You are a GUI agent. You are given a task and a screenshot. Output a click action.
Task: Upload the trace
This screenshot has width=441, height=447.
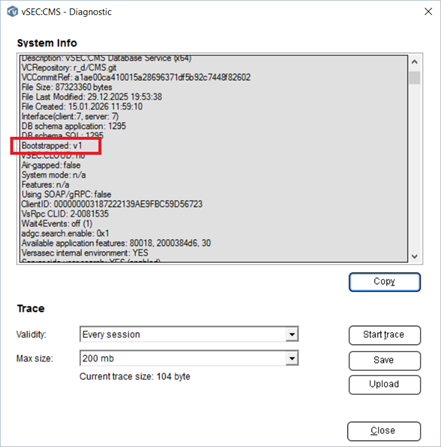(x=384, y=385)
